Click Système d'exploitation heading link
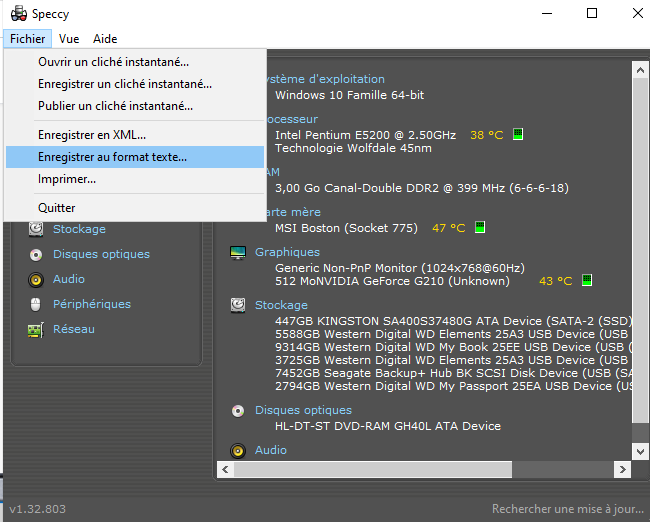 pos(326,79)
